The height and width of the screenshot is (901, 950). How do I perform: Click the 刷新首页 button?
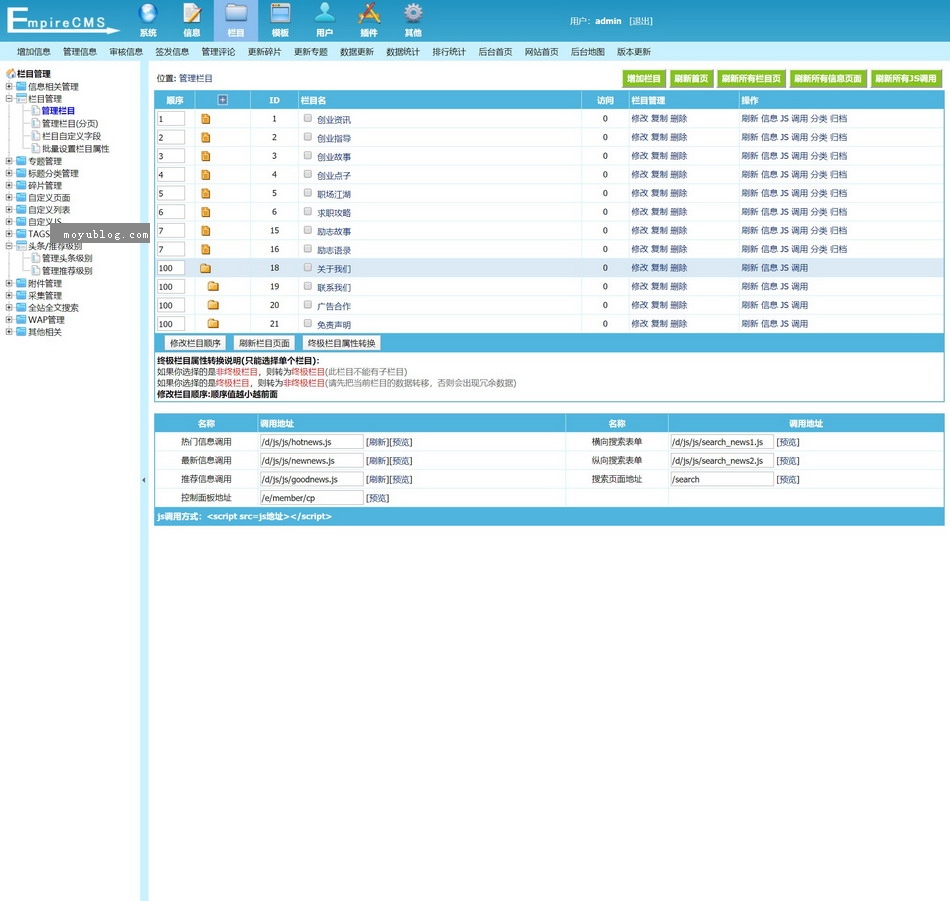coord(691,79)
